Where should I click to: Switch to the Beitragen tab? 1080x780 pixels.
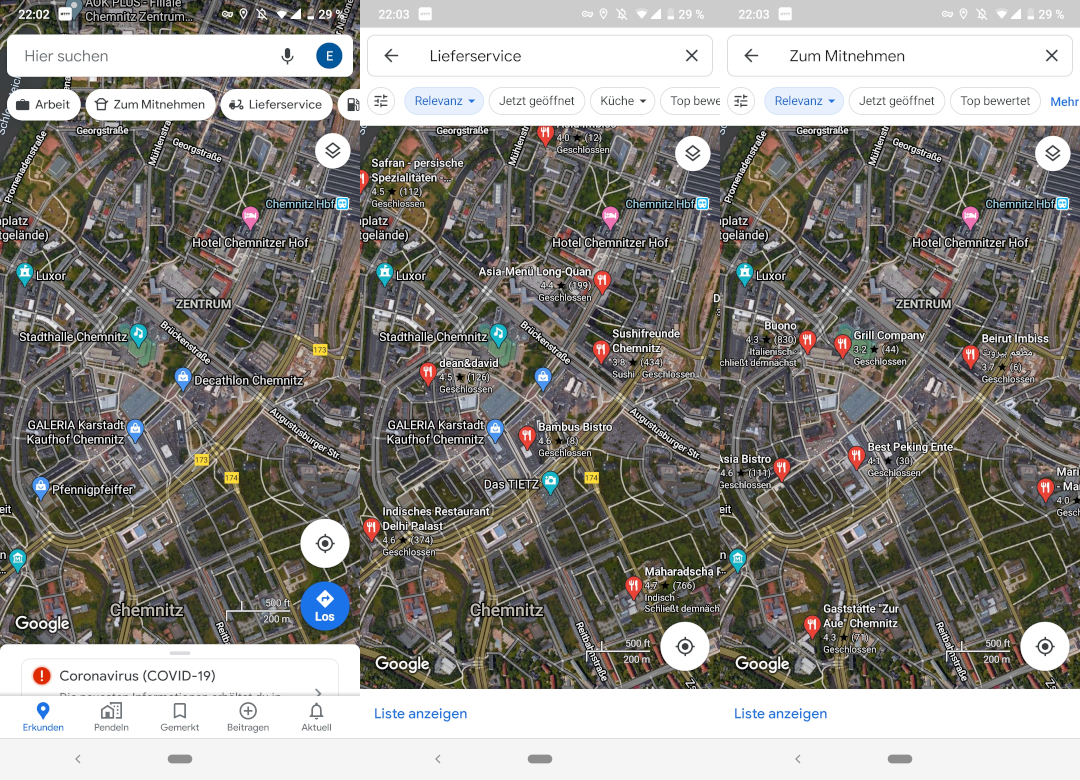248,717
